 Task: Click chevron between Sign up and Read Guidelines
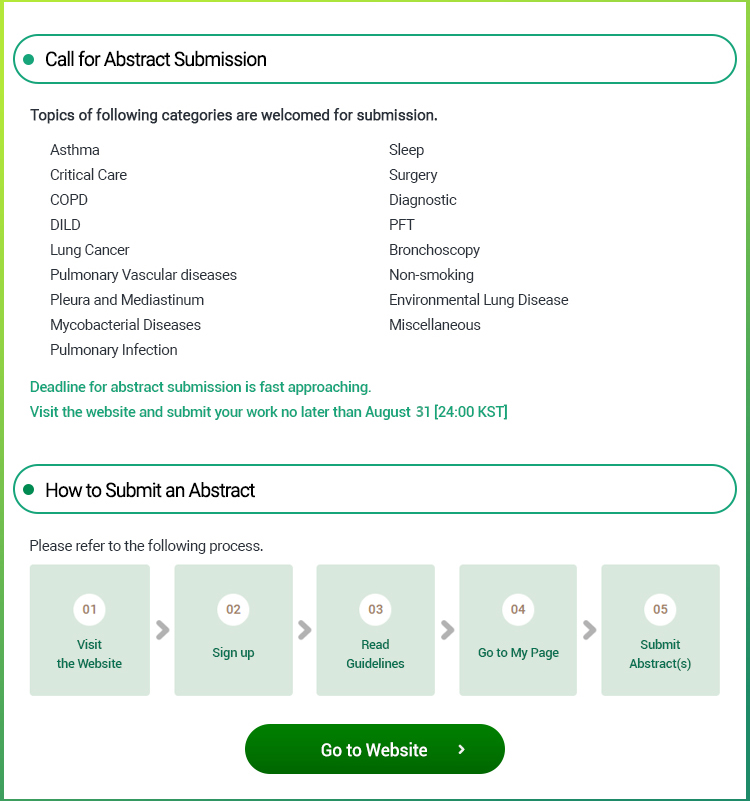click(x=305, y=630)
